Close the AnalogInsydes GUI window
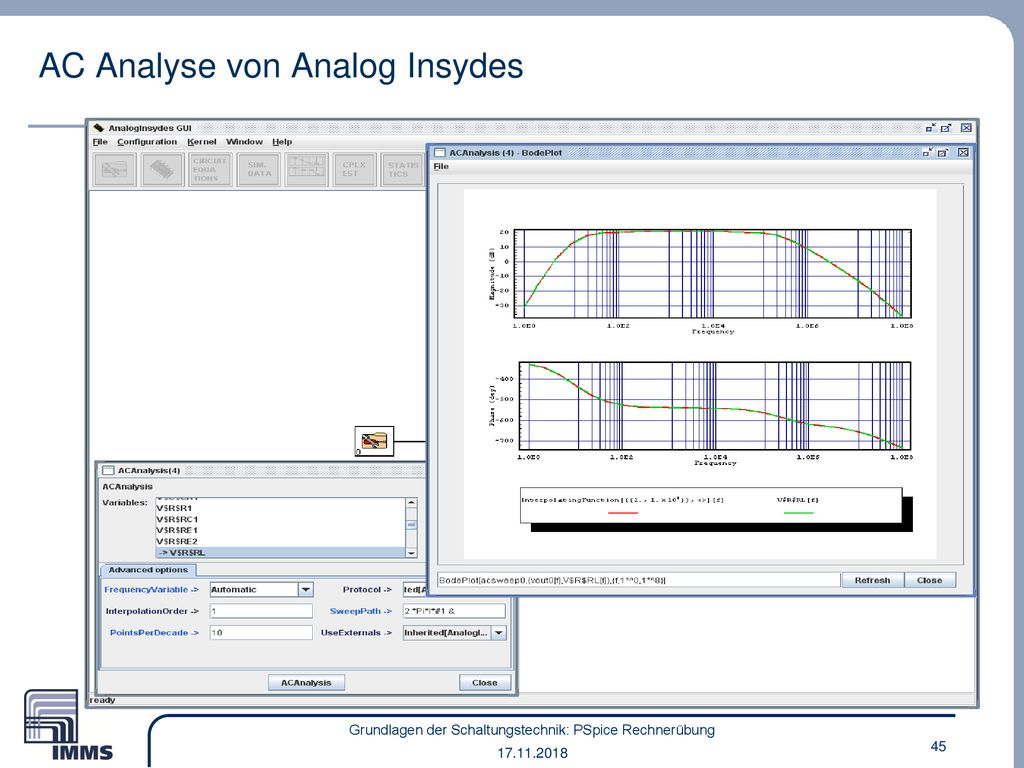 click(966, 128)
